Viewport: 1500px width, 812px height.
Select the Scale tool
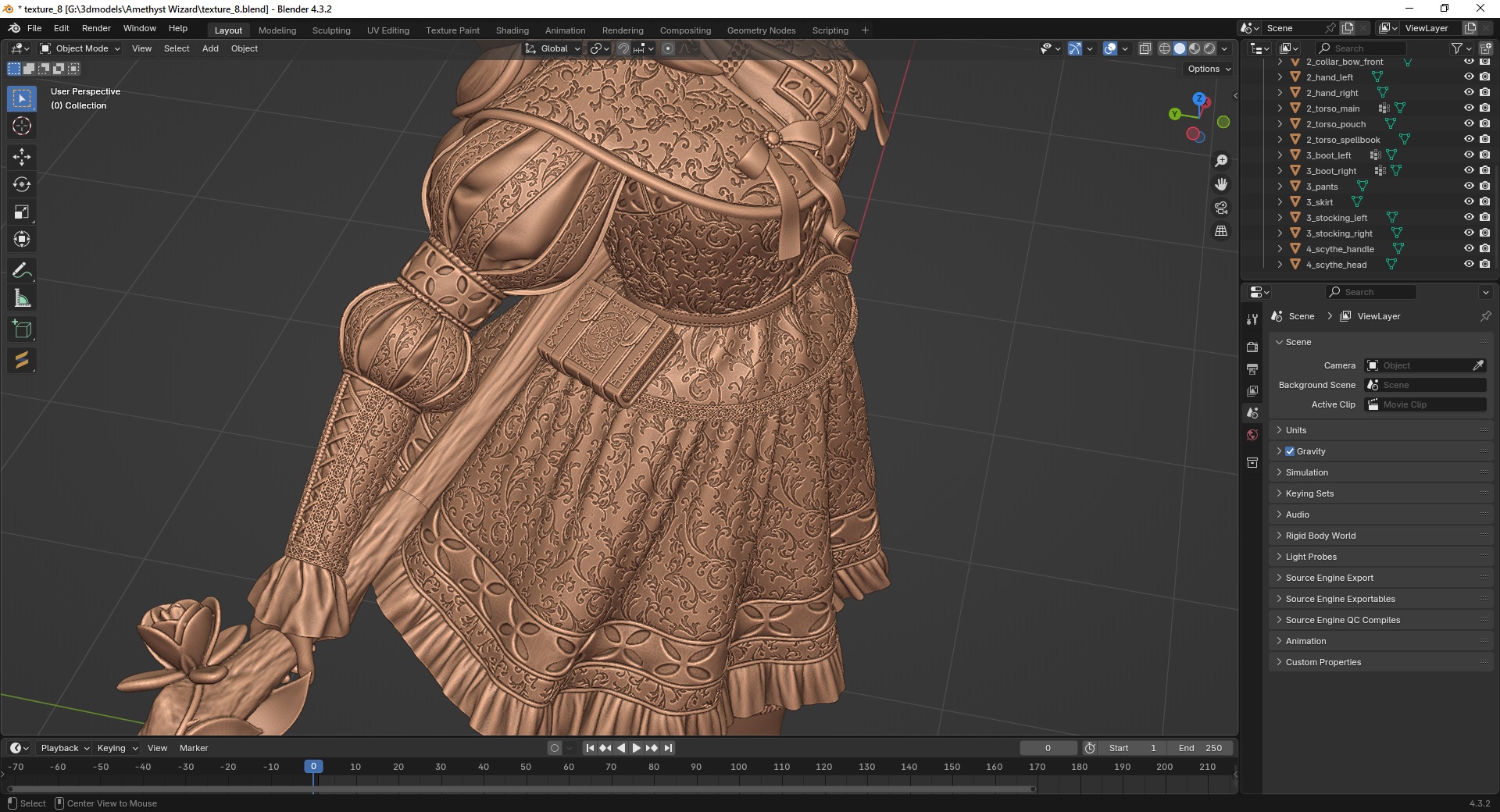tap(22, 212)
